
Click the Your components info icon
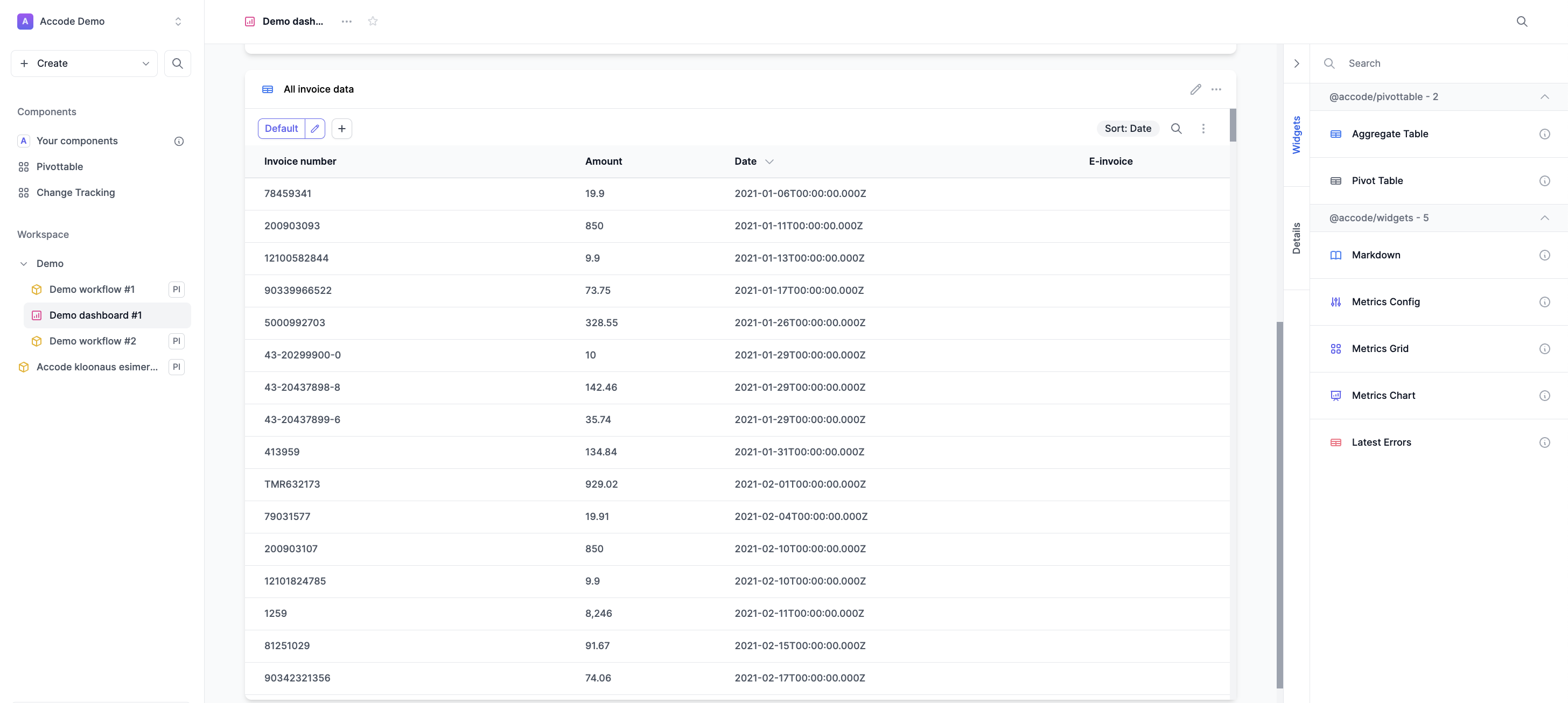(x=179, y=141)
